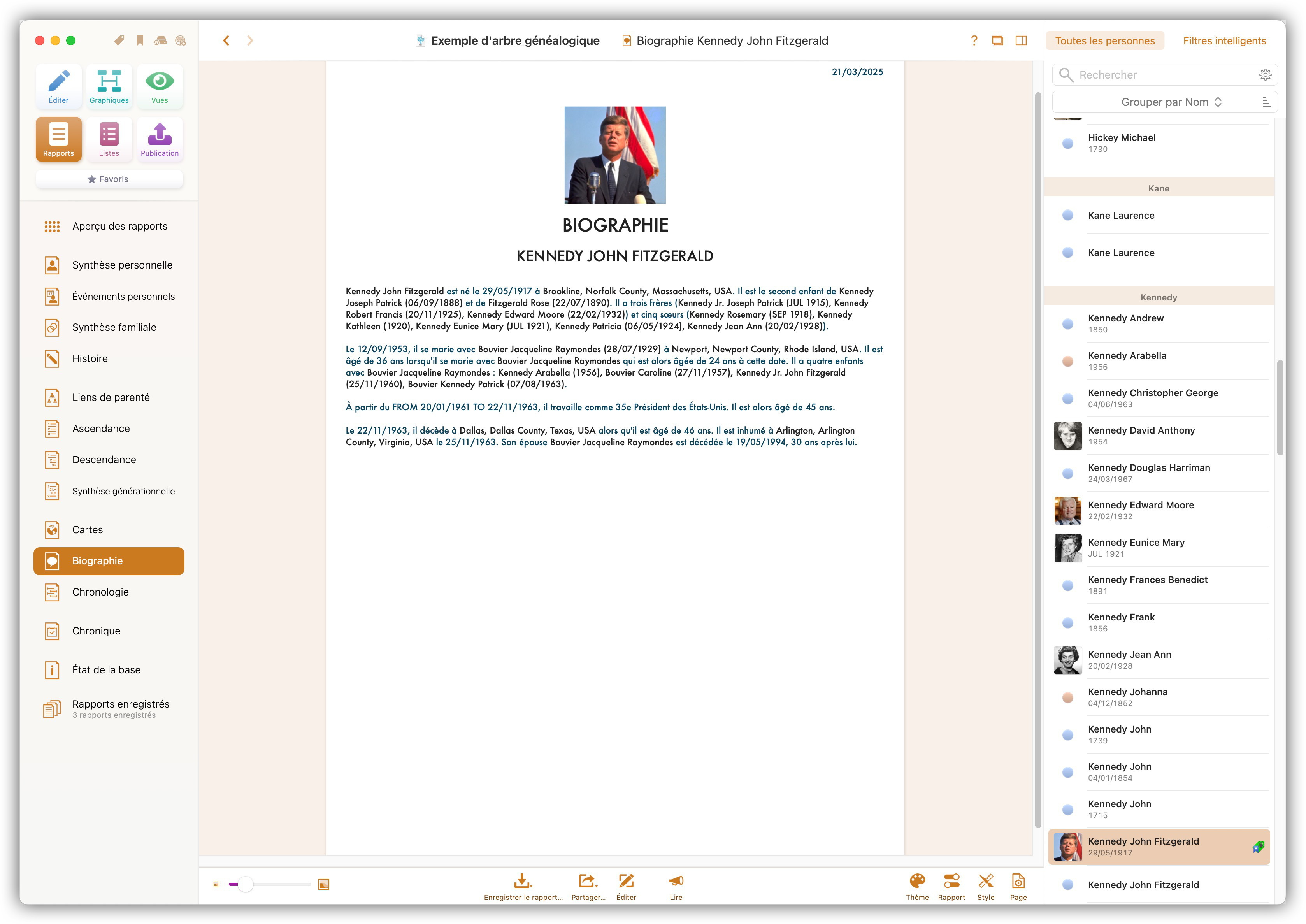Click the large zoom-in page icon
The image size is (1306, 924).
coord(324,884)
